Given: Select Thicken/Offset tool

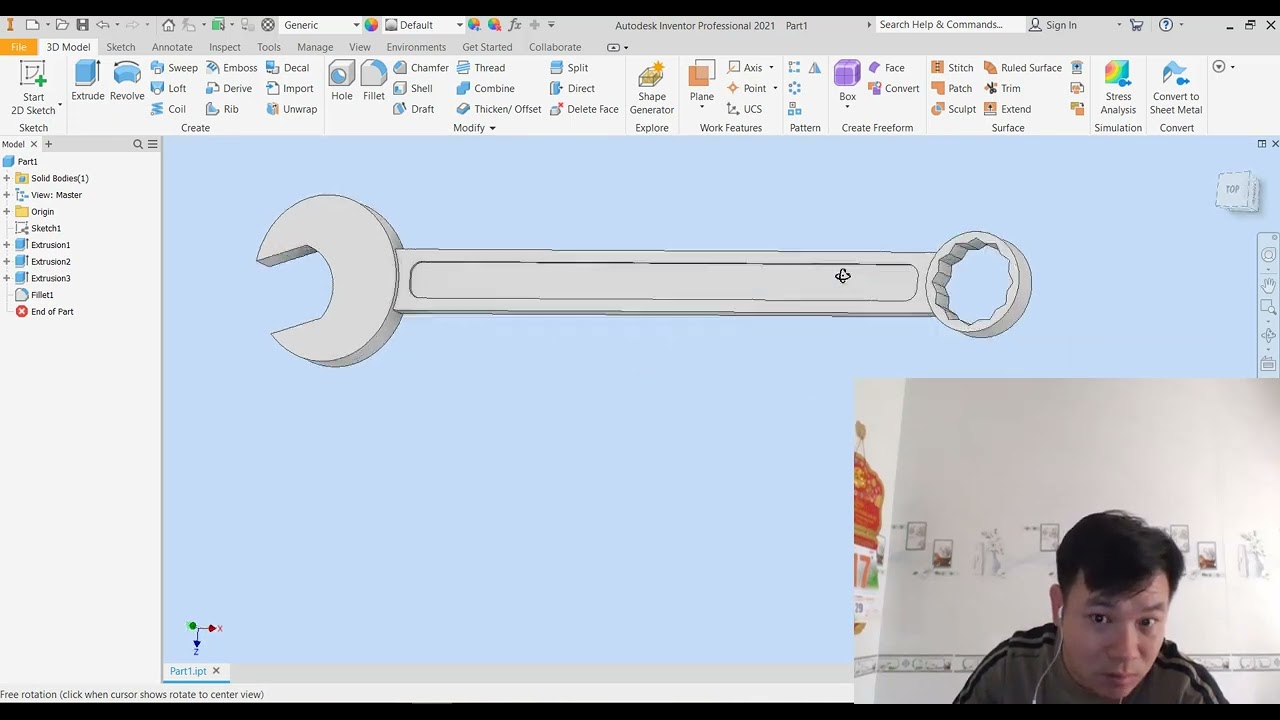Looking at the screenshot, I should [x=498, y=109].
